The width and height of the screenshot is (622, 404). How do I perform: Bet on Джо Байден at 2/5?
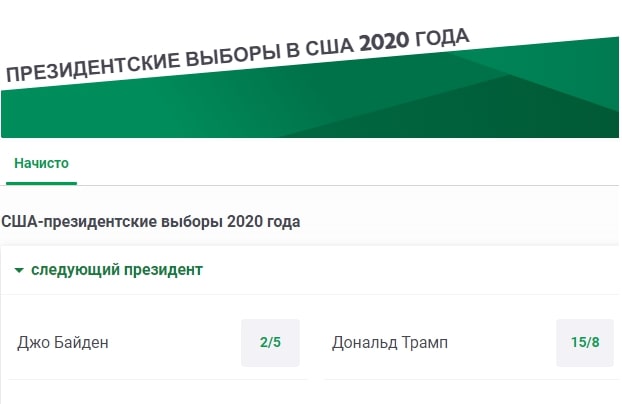[270, 343]
